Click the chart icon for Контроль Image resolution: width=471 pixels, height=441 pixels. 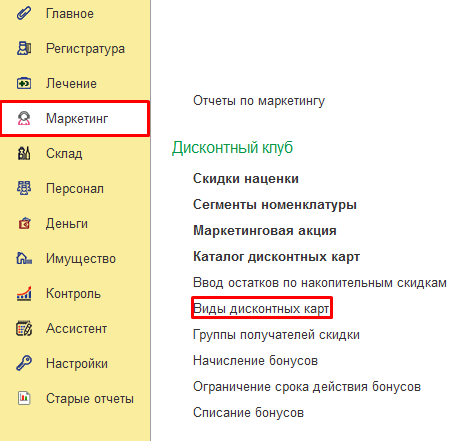pos(24,293)
